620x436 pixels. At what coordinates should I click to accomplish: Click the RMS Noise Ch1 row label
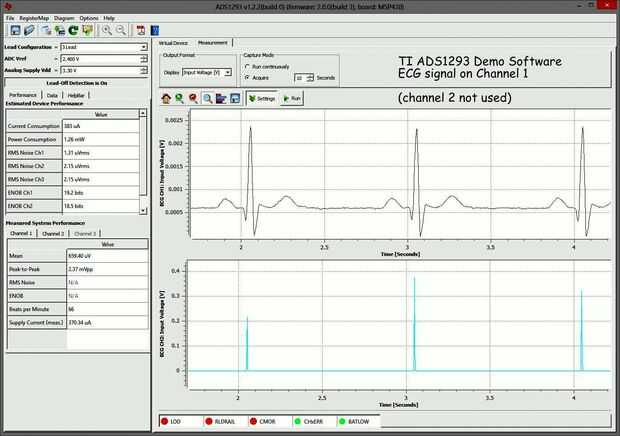click(x=34, y=153)
